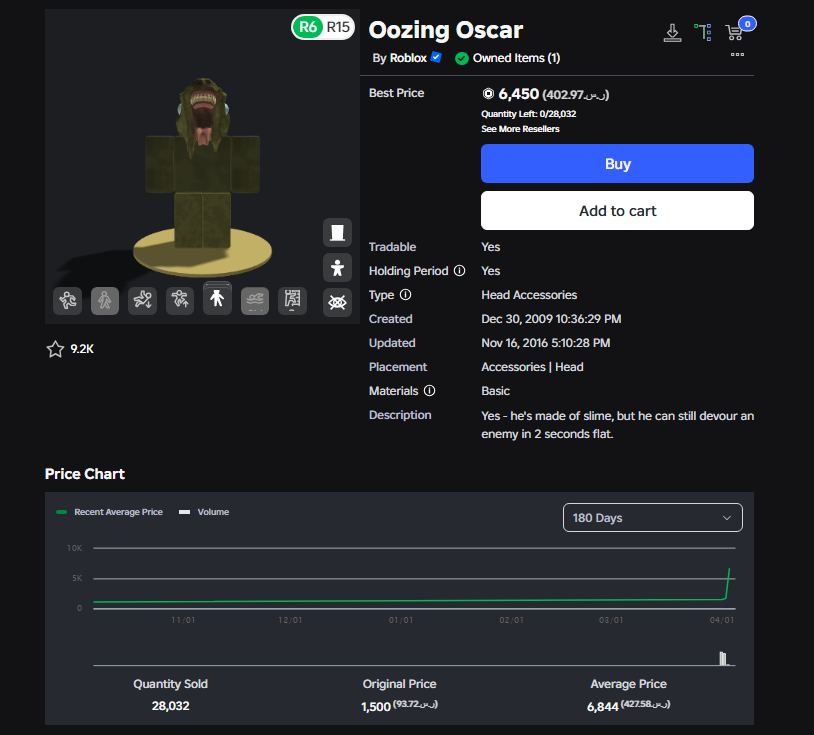814x735 pixels.
Task: Toggle Volume legend entry in chart
Action: 204,512
